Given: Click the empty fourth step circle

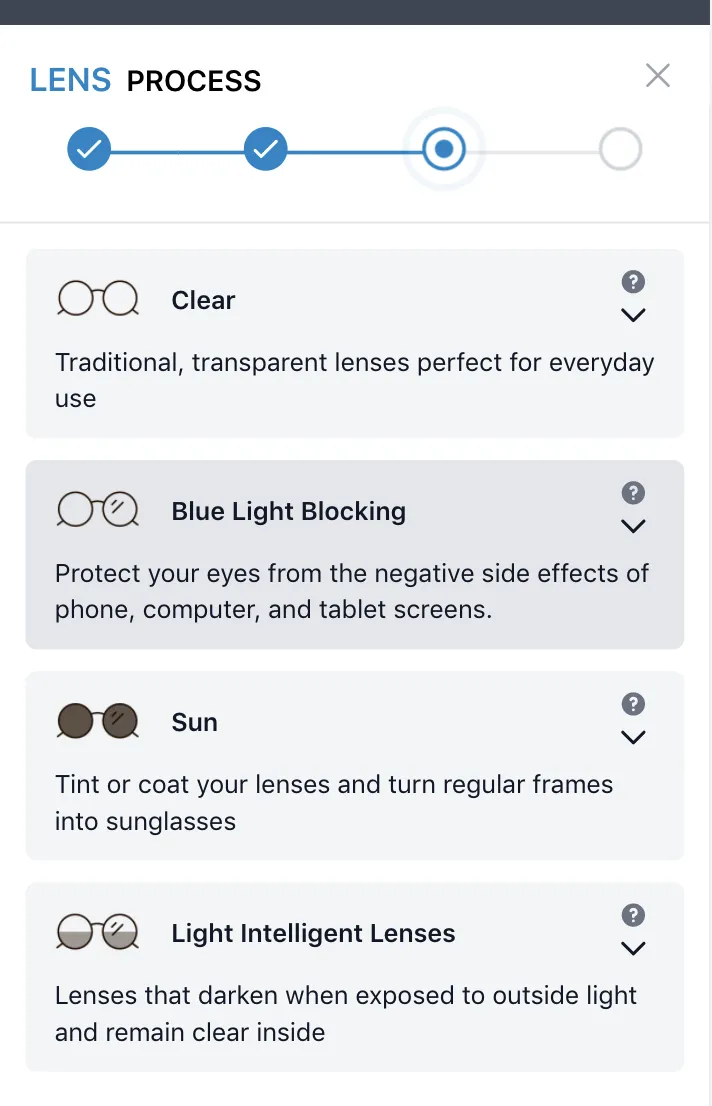Looking at the screenshot, I should pos(620,149).
